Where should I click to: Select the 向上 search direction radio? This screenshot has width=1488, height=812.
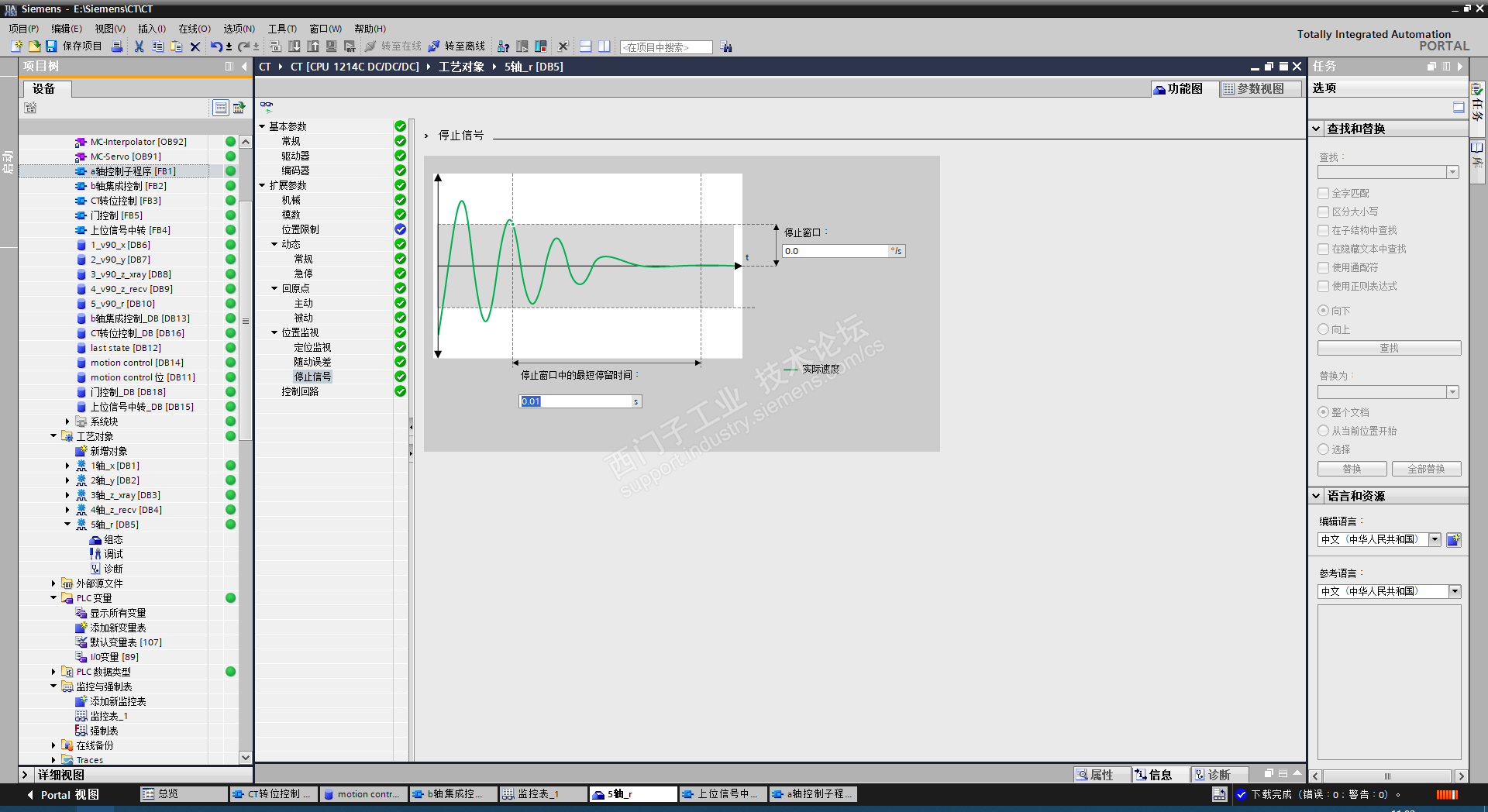(x=1324, y=329)
